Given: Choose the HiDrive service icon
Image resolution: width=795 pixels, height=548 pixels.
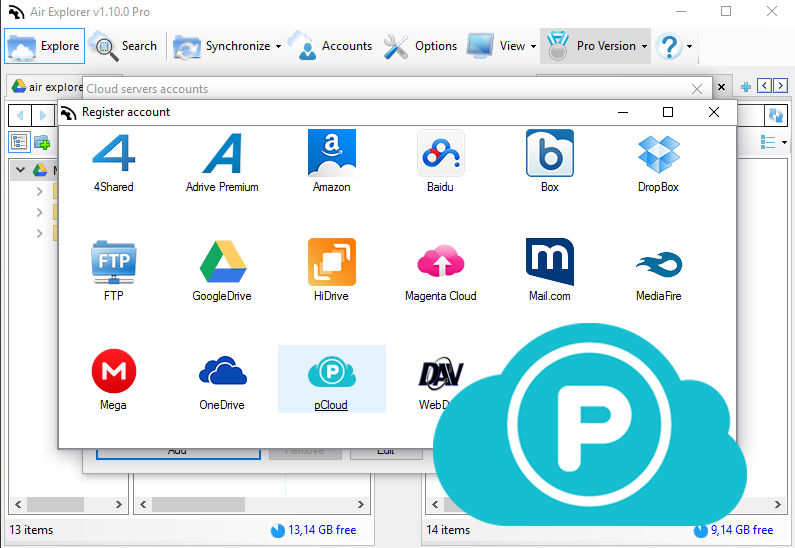Looking at the screenshot, I should pyautogui.click(x=332, y=262).
